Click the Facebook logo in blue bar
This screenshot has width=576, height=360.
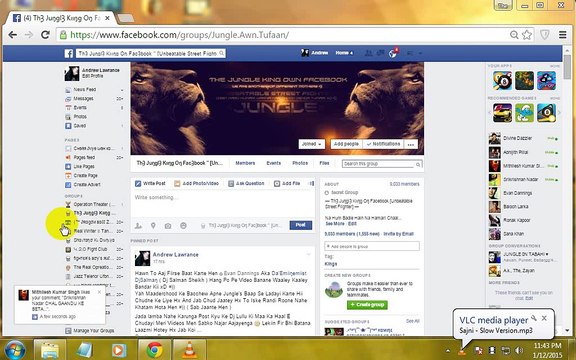tap(69, 54)
